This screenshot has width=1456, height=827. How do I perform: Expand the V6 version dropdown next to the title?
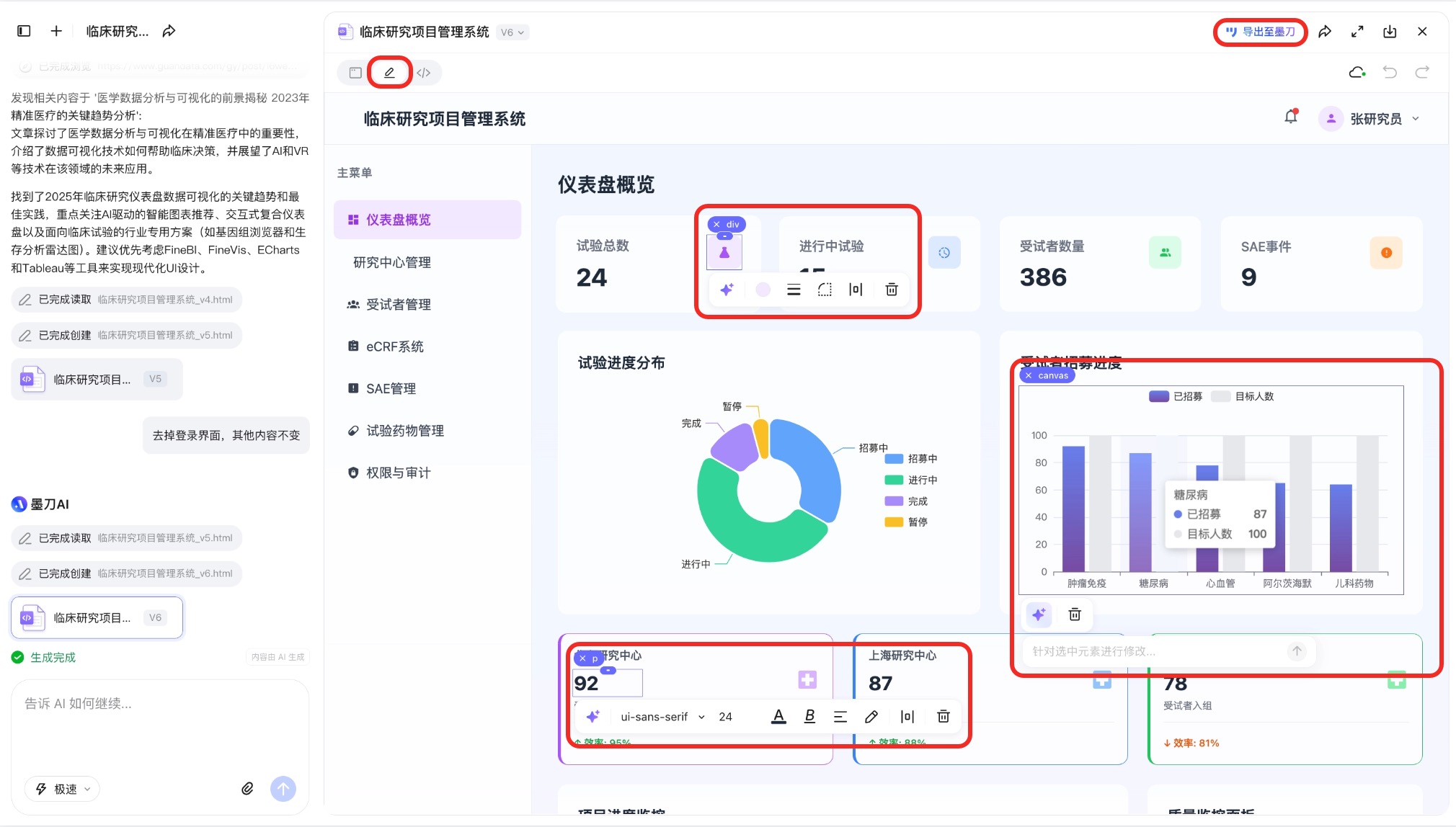pos(513,32)
